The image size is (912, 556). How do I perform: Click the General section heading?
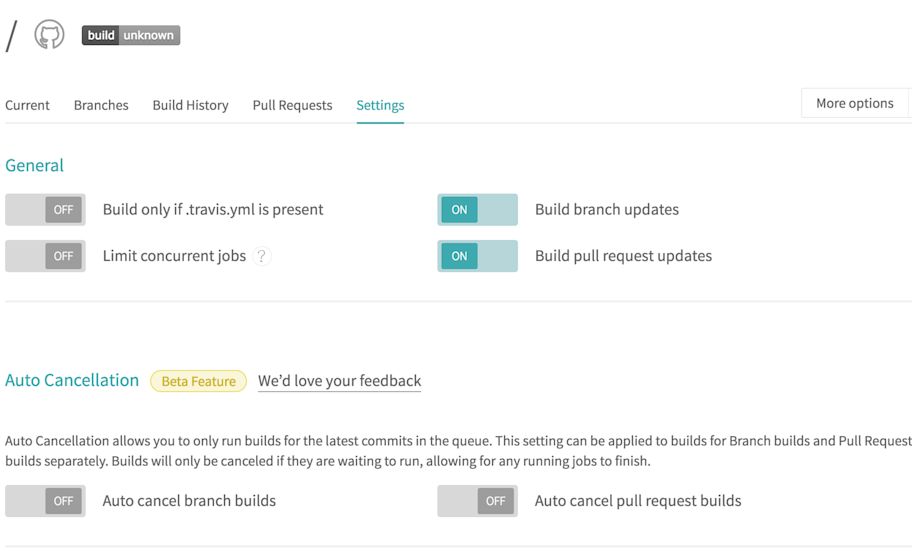(34, 166)
